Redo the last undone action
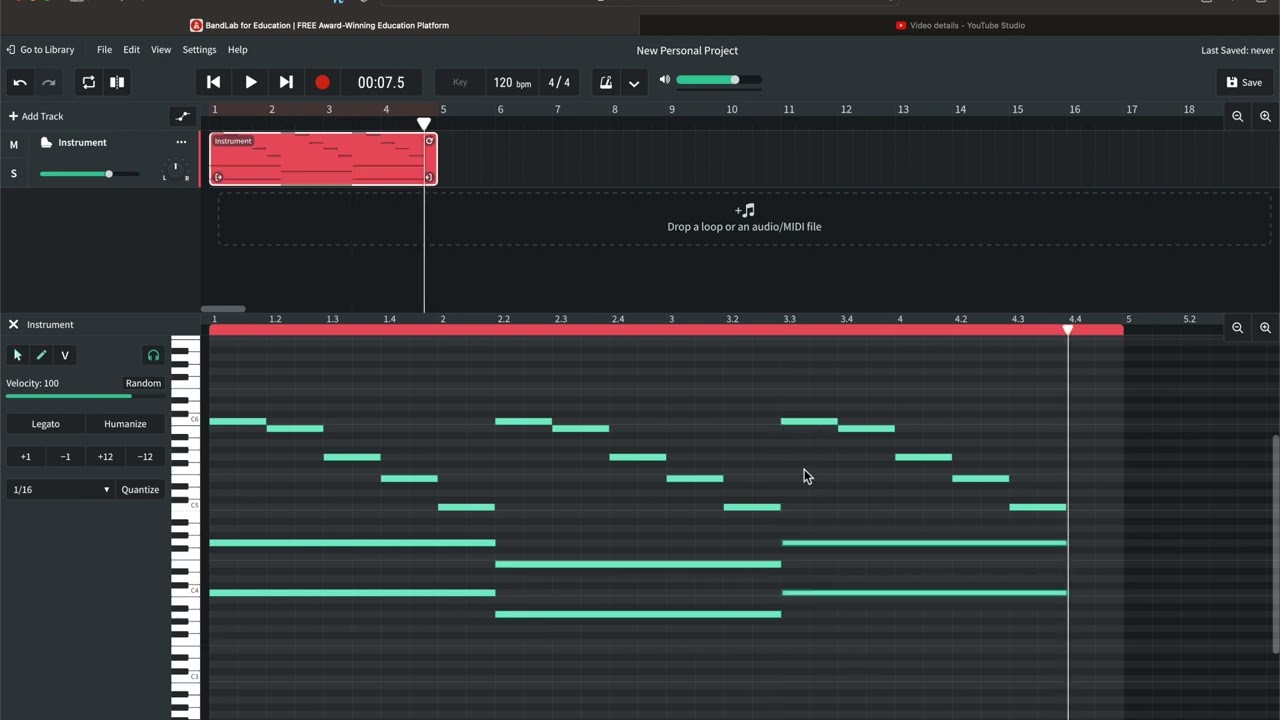The height and width of the screenshot is (720, 1280). pos(48,82)
